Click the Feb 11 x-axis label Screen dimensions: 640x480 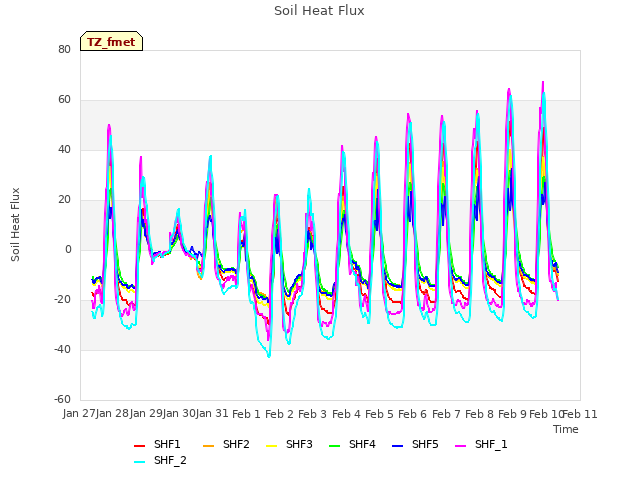(x=580, y=414)
